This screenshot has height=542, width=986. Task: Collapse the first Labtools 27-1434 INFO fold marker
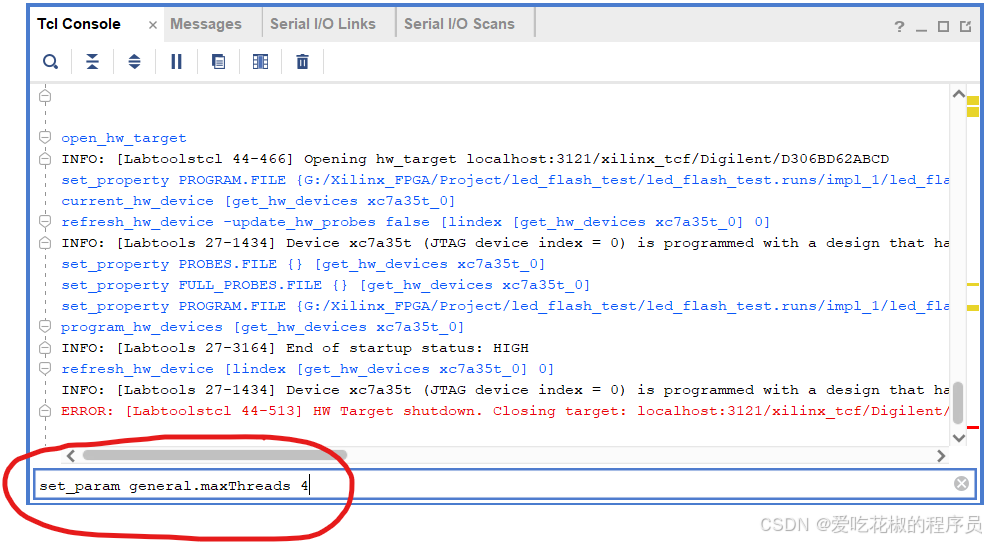[45, 243]
